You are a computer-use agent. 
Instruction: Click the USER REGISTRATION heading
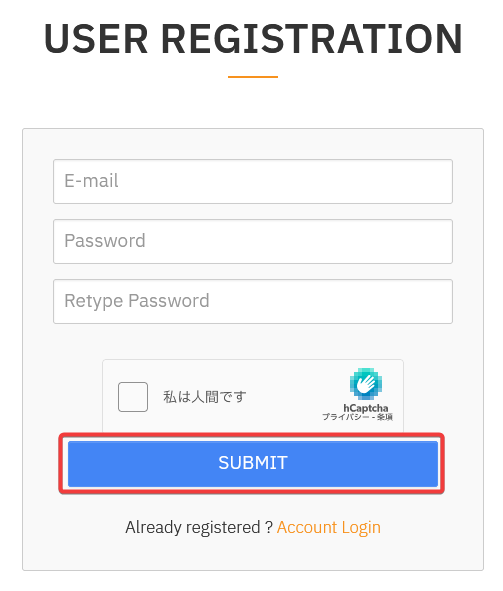[253, 38]
